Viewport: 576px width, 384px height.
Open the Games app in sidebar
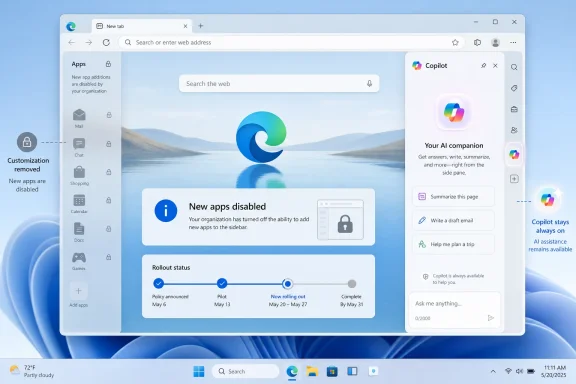(x=79, y=261)
